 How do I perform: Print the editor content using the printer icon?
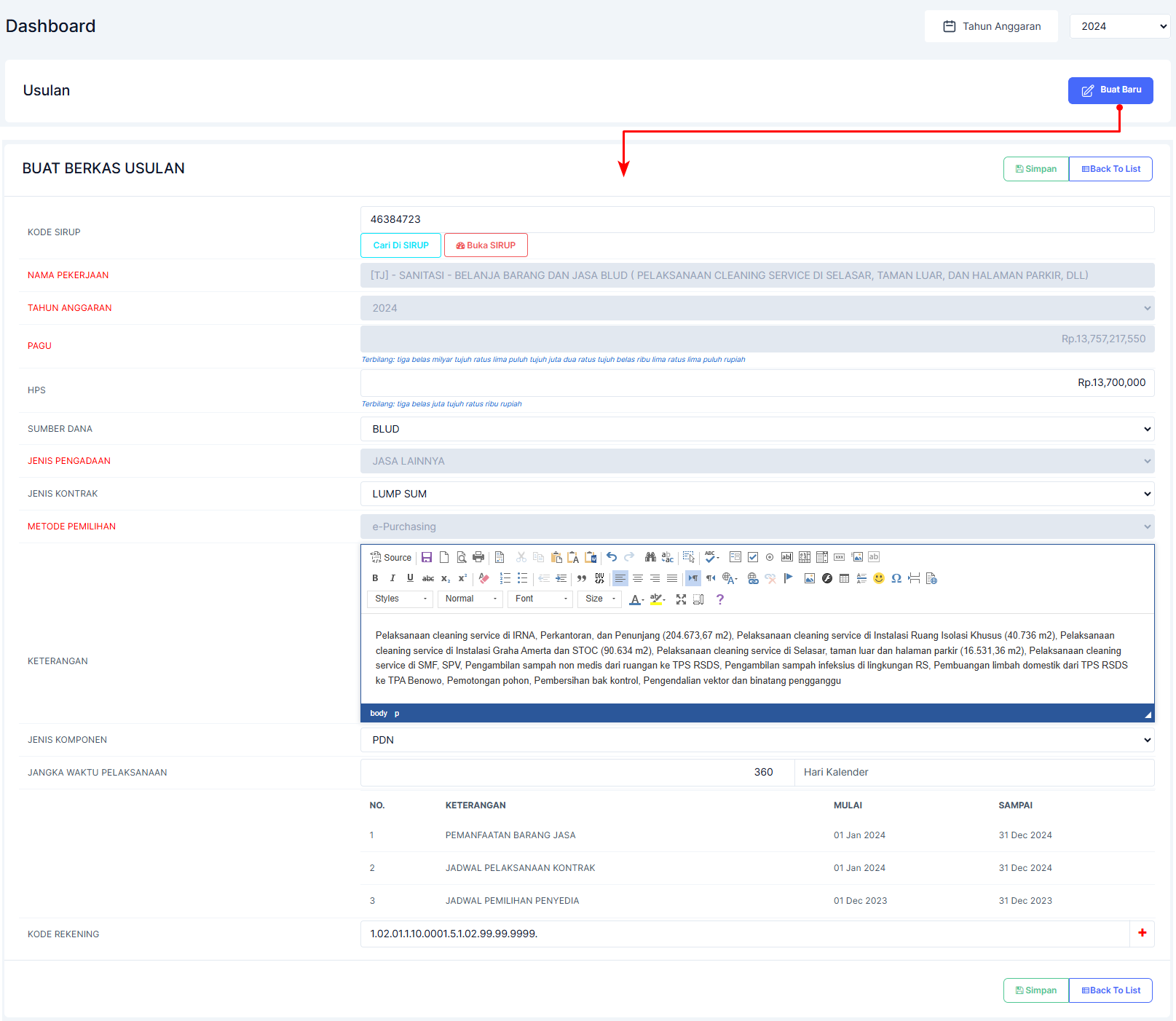click(x=478, y=558)
